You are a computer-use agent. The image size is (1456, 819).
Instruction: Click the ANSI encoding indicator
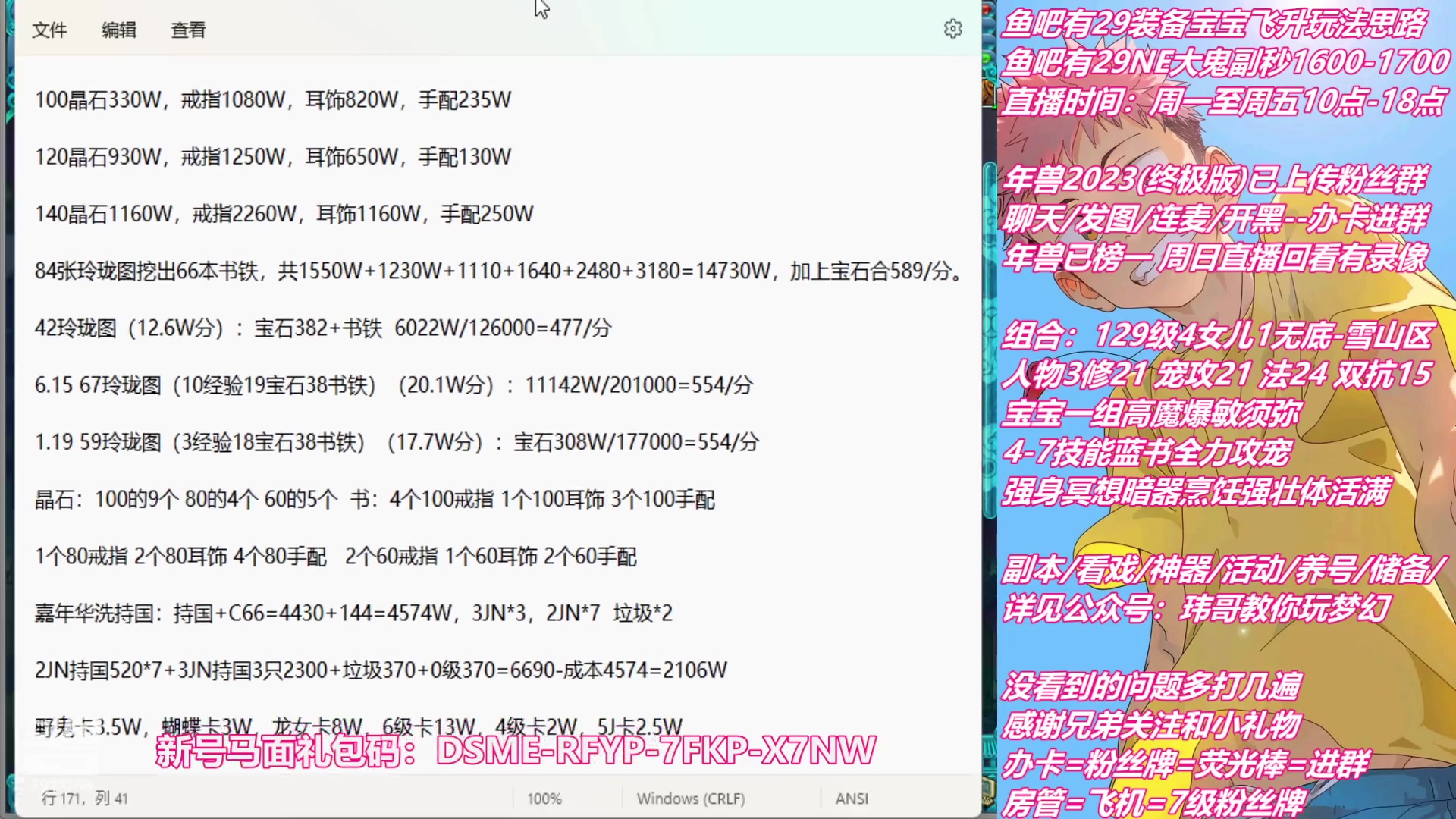[x=851, y=799]
